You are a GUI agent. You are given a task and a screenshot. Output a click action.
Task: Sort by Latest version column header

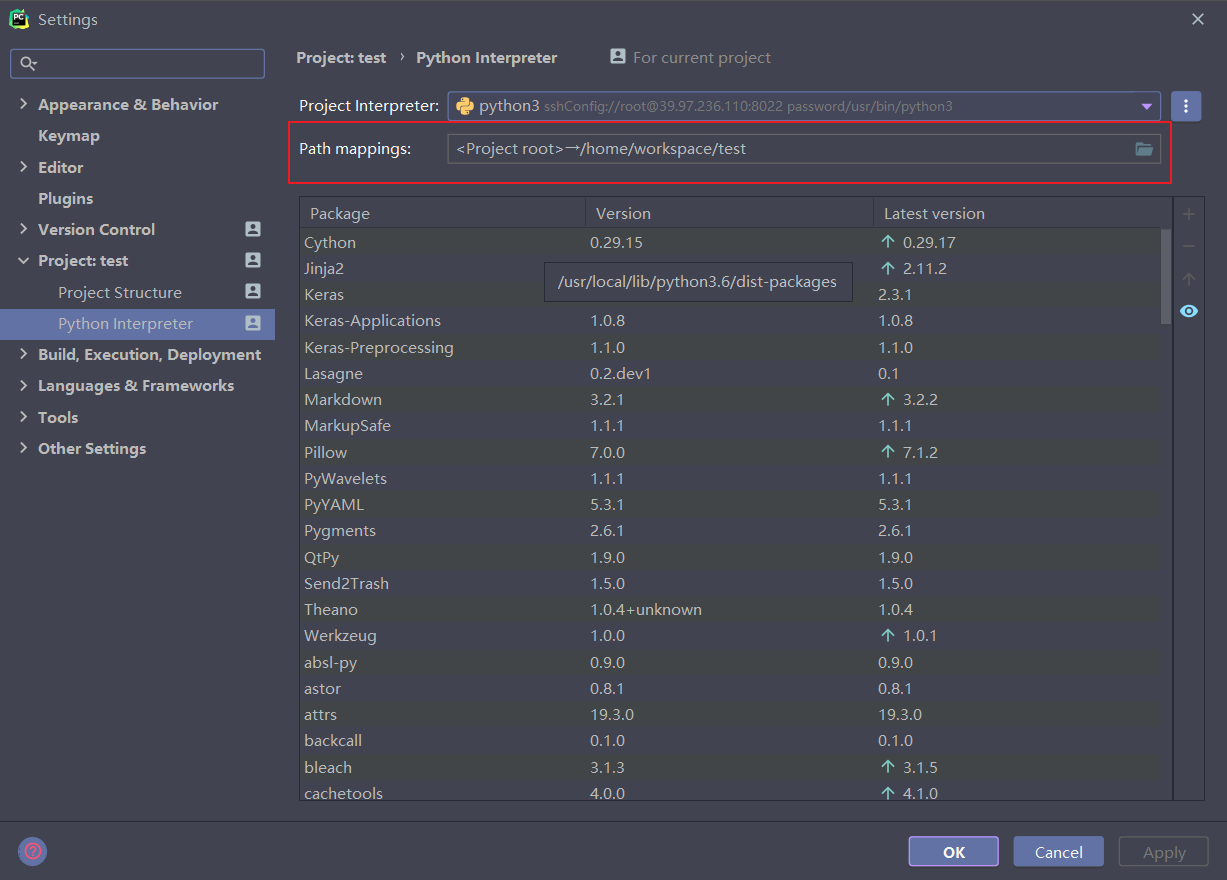1022,213
